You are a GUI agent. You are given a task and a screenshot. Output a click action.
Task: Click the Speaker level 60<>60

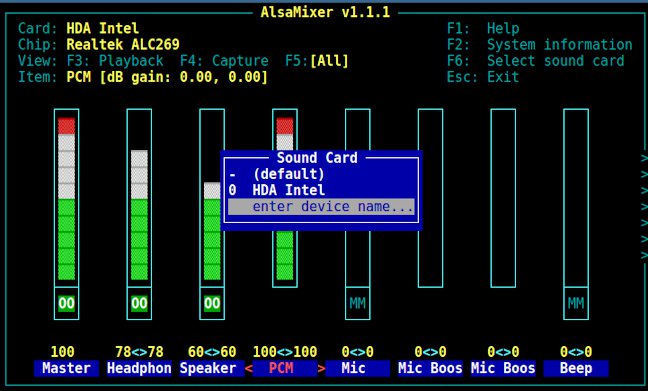pyautogui.click(x=212, y=352)
